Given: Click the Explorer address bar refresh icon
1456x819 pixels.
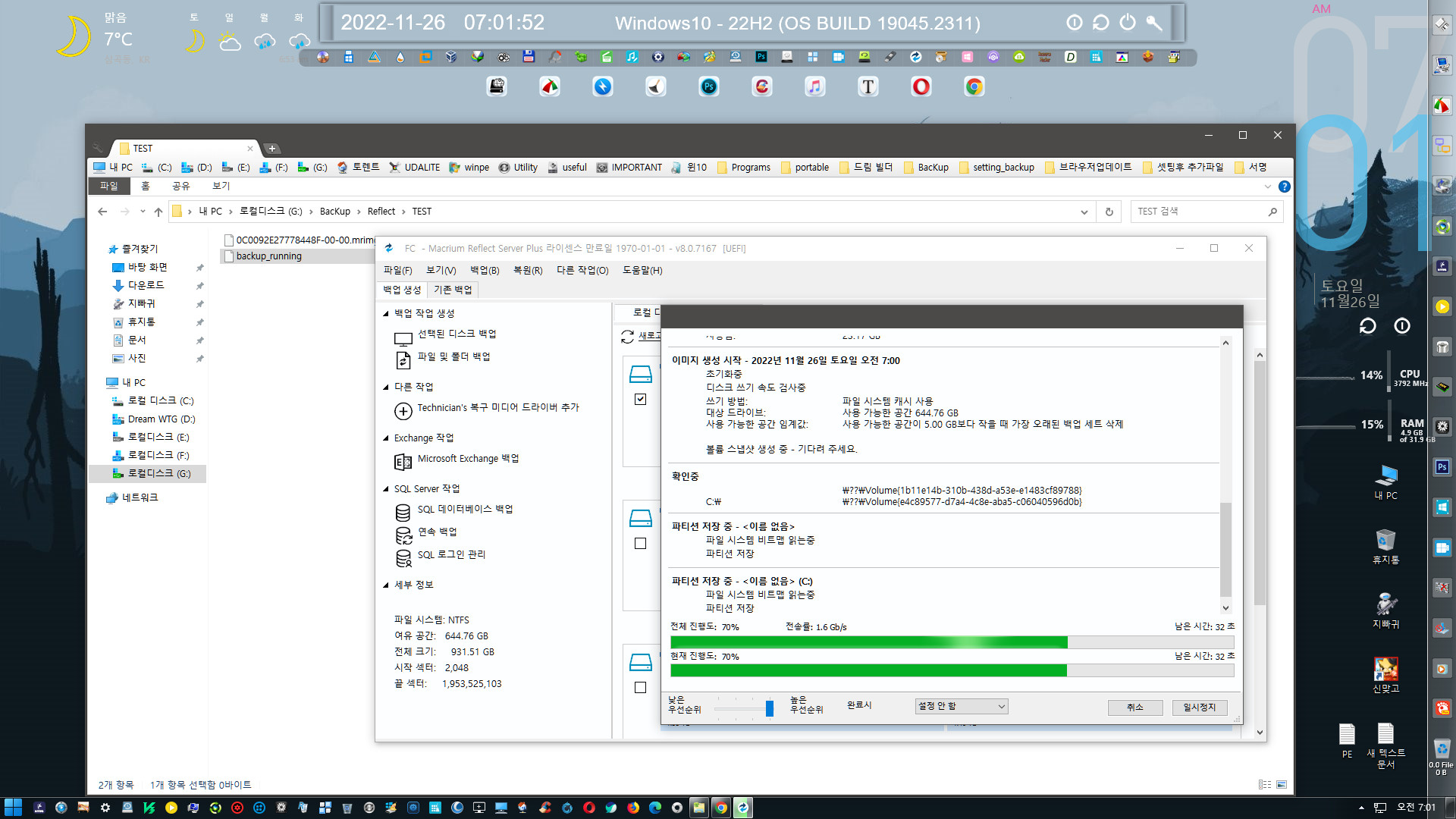Looking at the screenshot, I should click(x=1109, y=212).
